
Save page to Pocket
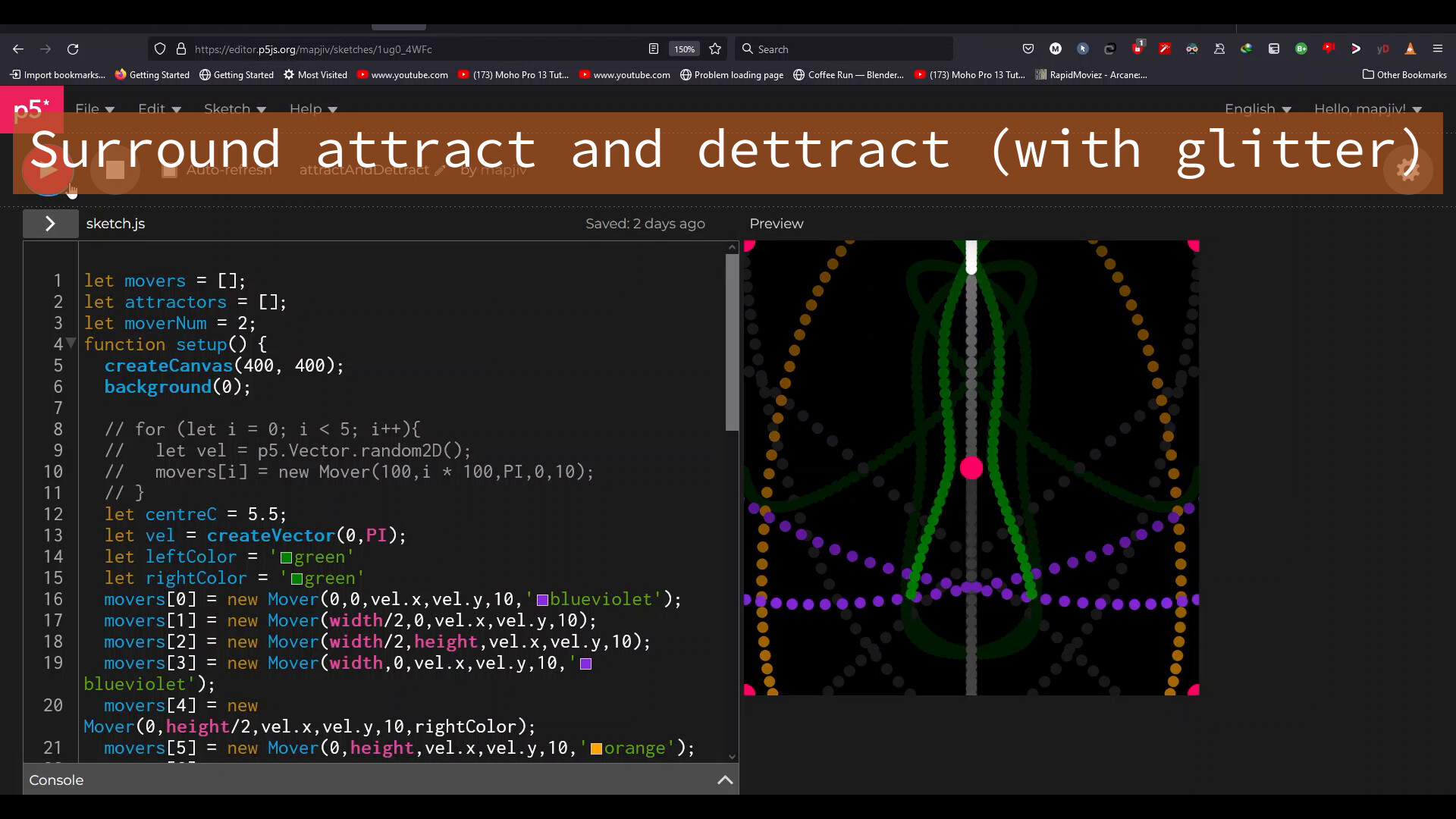point(1028,49)
